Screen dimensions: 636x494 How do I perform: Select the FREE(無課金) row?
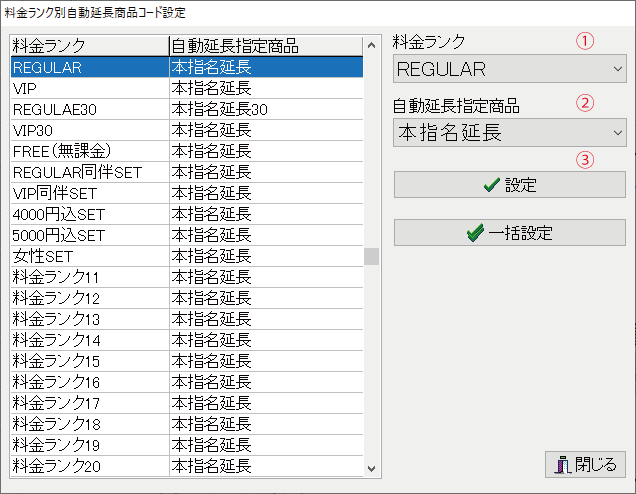tap(187, 151)
